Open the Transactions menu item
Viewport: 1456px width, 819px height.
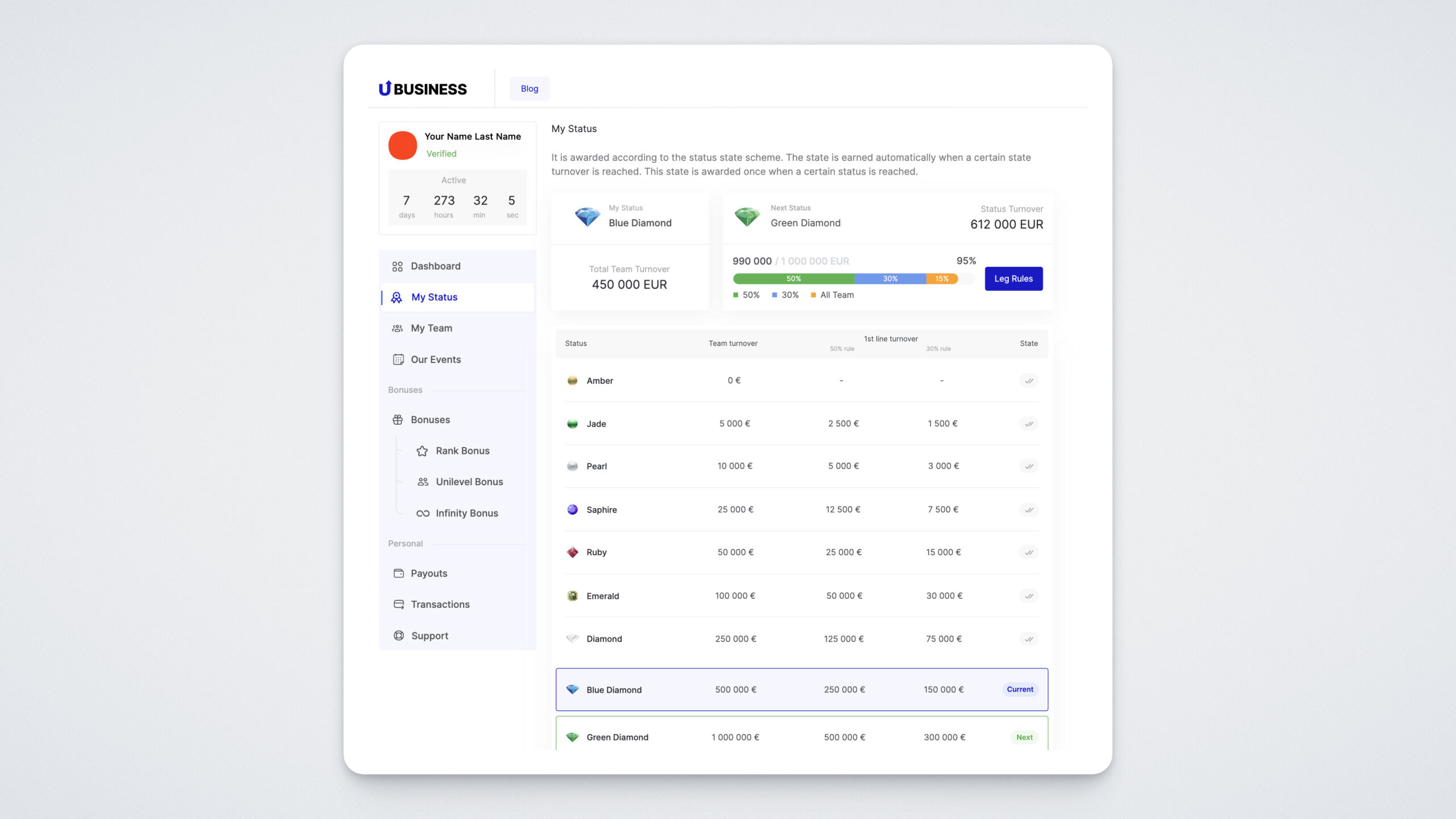tap(440, 605)
